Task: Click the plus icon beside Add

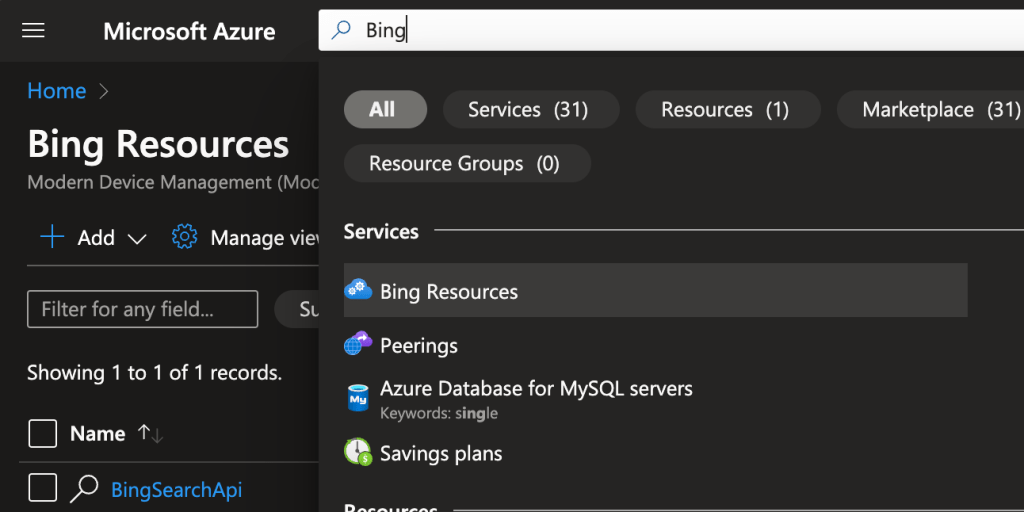Action: [x=51, y=237]
